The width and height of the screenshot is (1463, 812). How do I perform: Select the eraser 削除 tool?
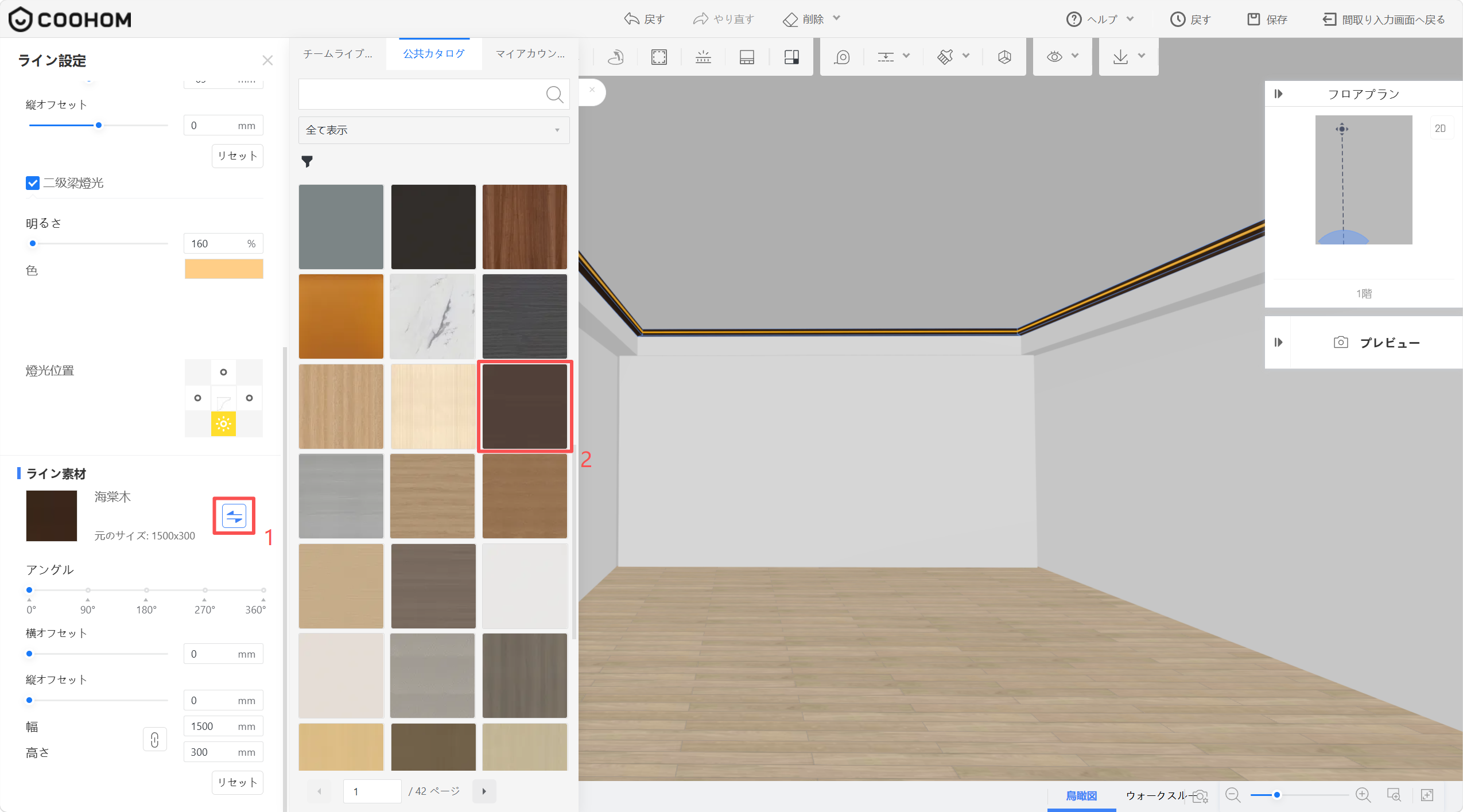coord(803,20)
